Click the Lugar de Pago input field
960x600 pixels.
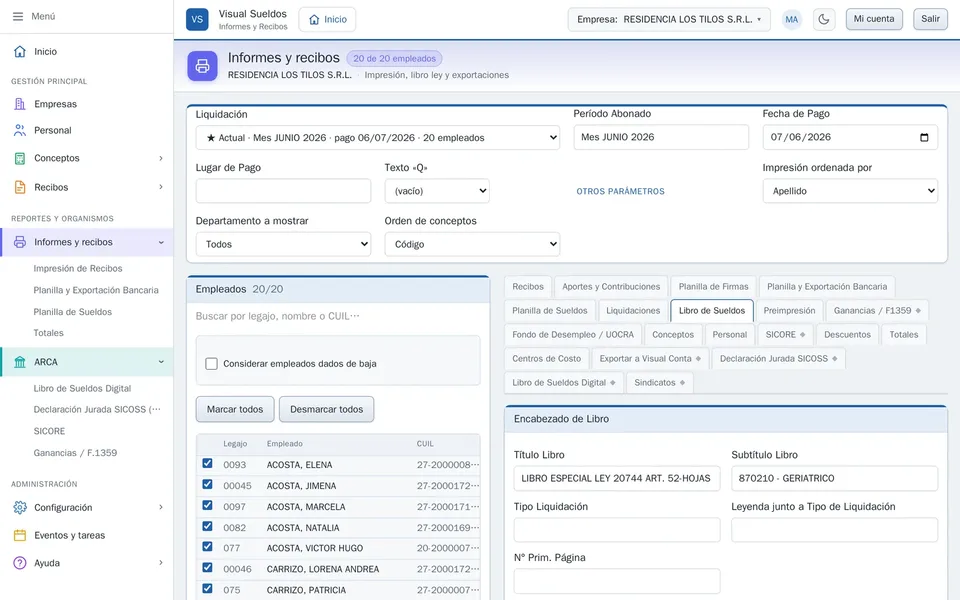click(x=283, y=191)
